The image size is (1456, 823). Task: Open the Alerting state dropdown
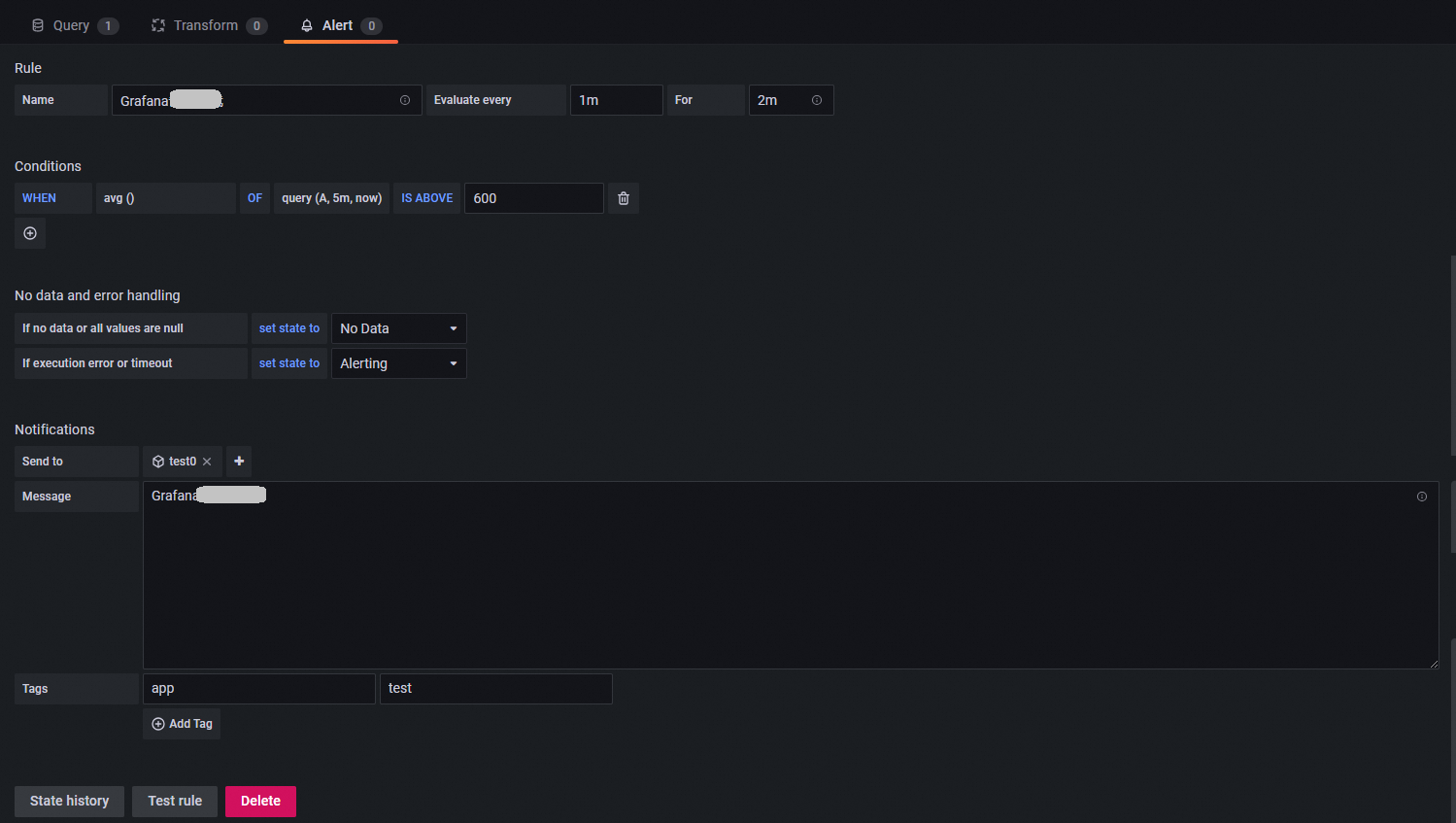398,363
